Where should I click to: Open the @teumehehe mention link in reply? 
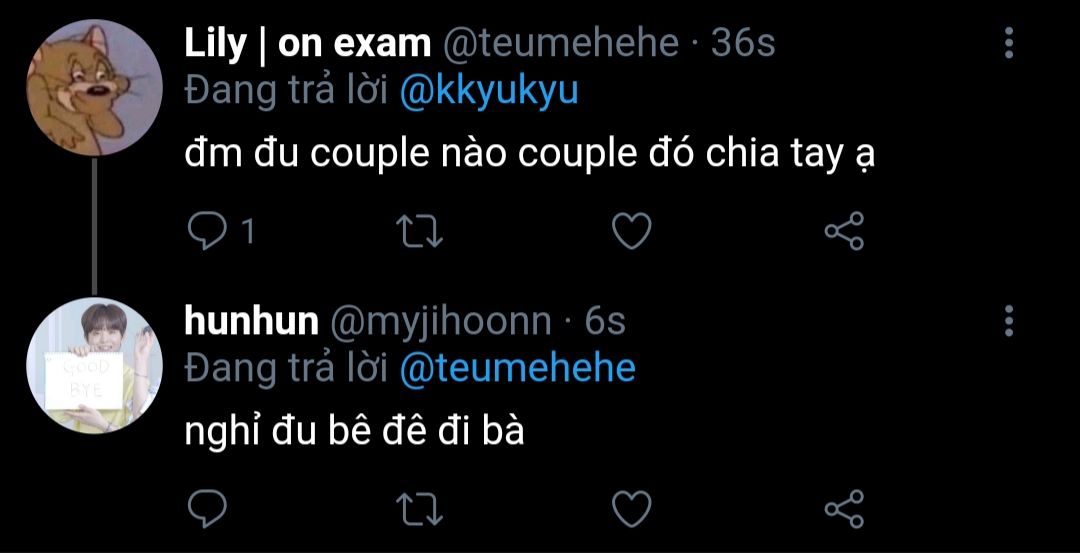pos(517,368)
